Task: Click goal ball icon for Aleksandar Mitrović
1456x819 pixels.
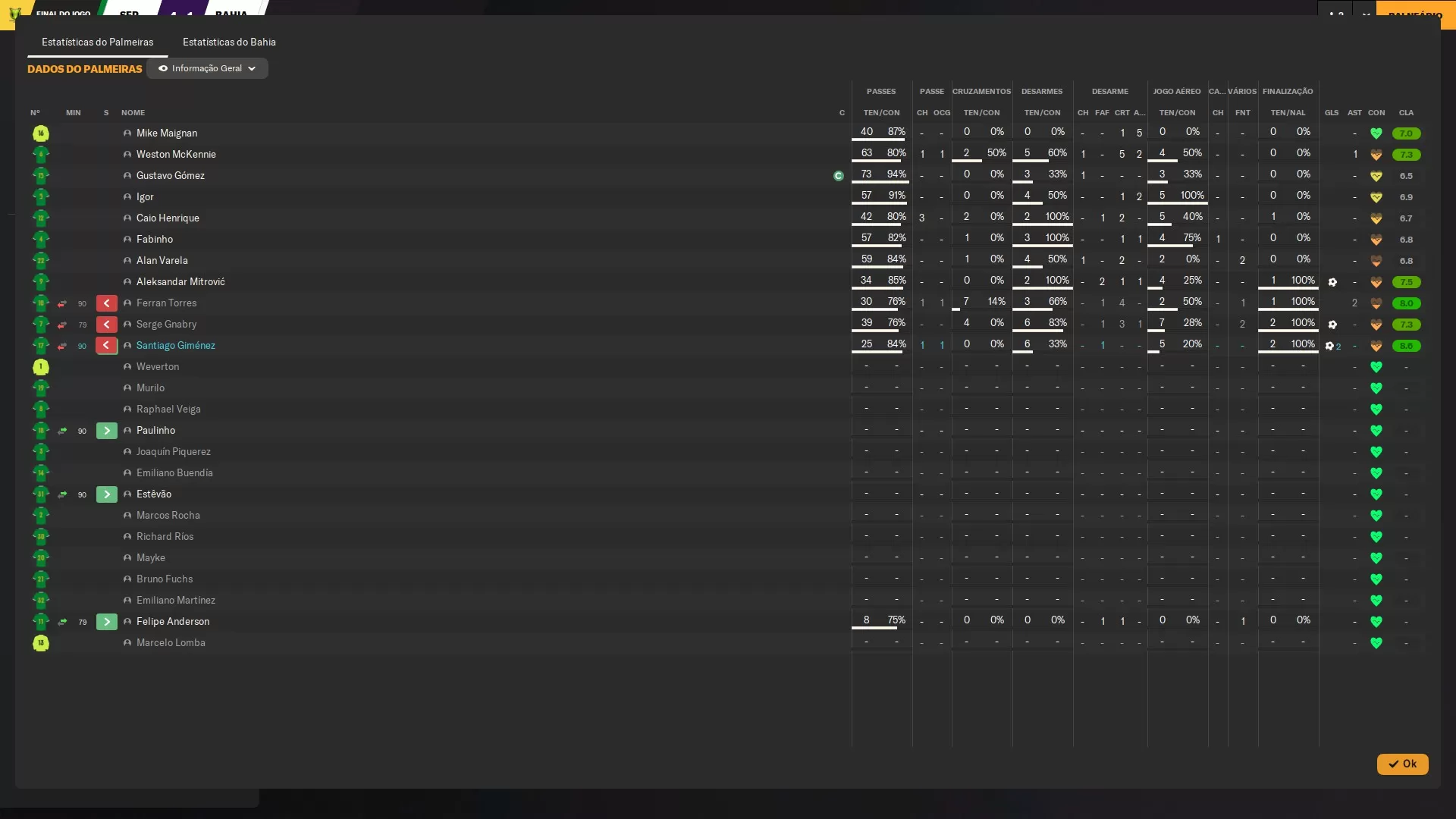Action: (1332, 282)
